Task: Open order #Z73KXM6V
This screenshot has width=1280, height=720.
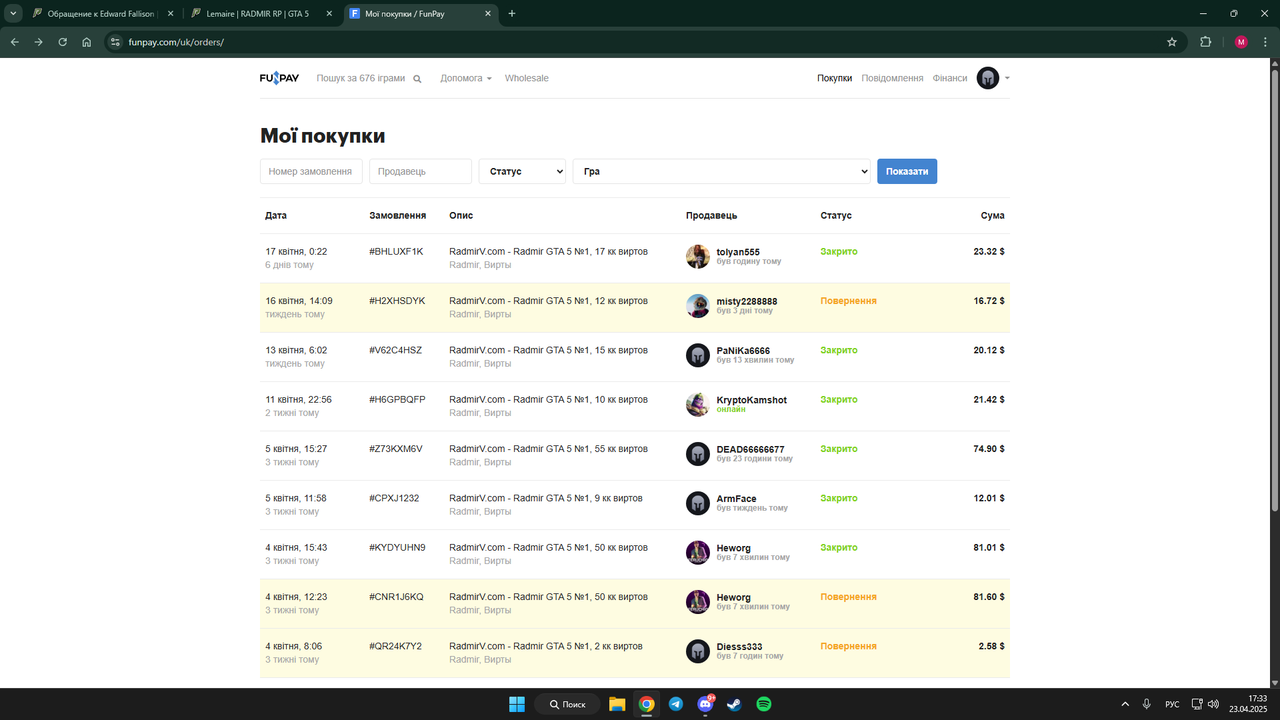Action: [396, 449]
